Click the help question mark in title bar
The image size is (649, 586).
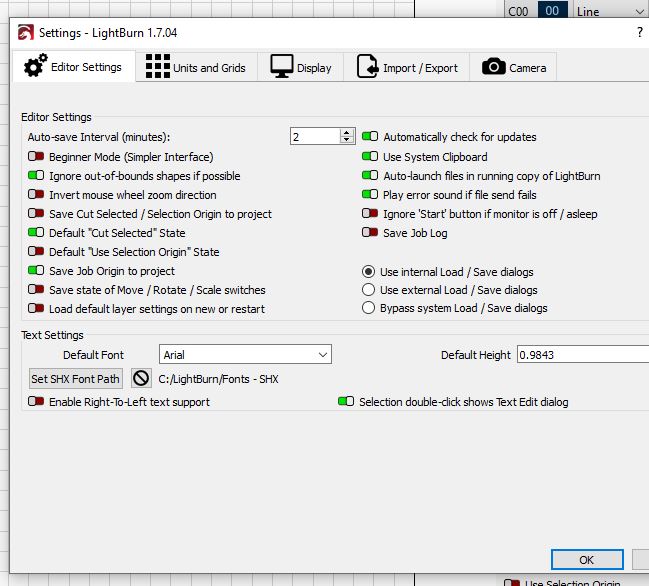(640, 32)
